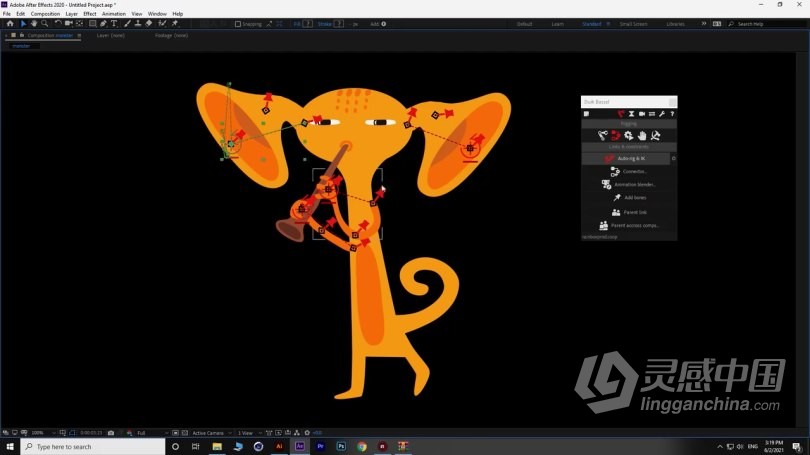The width and height of the screenshot is (810, 455).
Task: Click the Fill color swatch
Action: click(x=307, y=24)
